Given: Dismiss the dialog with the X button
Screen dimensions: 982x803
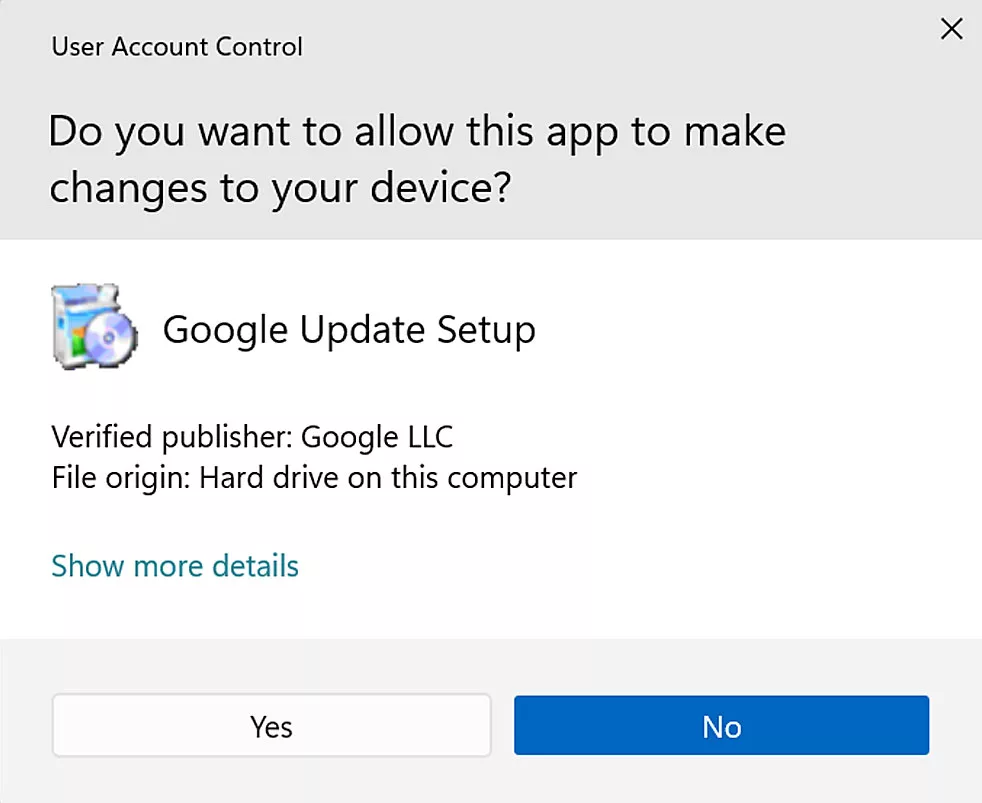Looking at the screenshot, I should click(x=950, y=29).
